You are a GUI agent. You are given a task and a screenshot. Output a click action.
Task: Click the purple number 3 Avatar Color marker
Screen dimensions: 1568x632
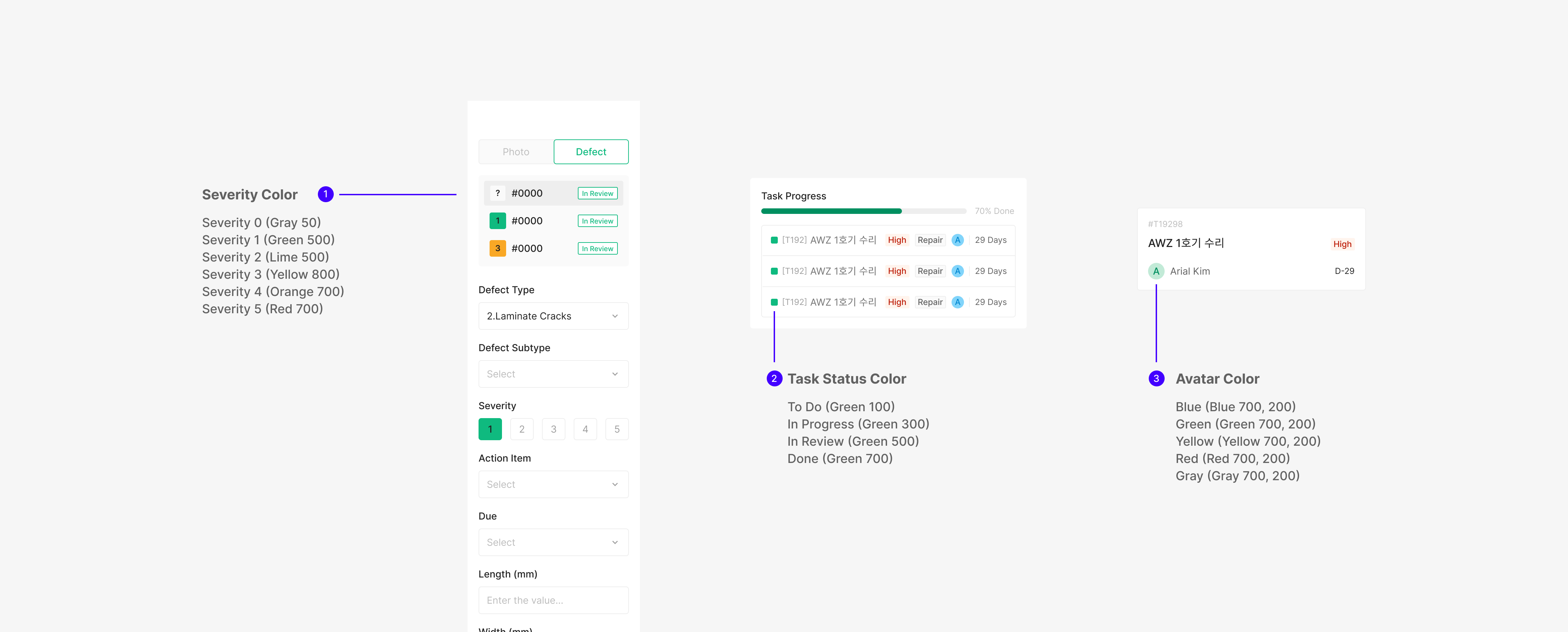click(x=1156, y=378)
